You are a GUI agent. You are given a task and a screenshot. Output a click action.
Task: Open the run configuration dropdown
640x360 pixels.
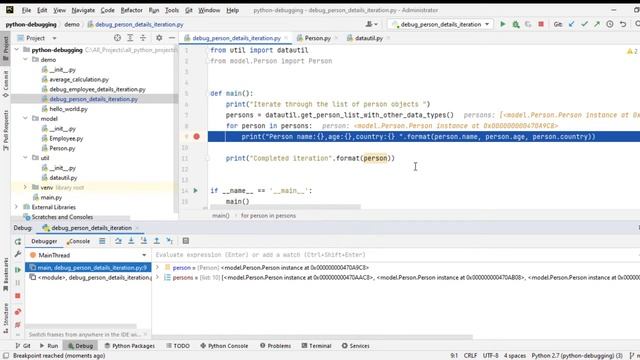coord(440,24)
